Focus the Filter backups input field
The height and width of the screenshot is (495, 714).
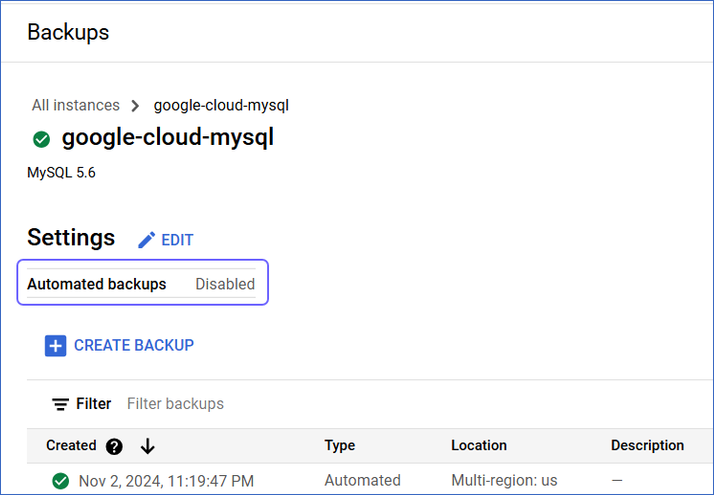pyautogui.click(x=175, y=404)
